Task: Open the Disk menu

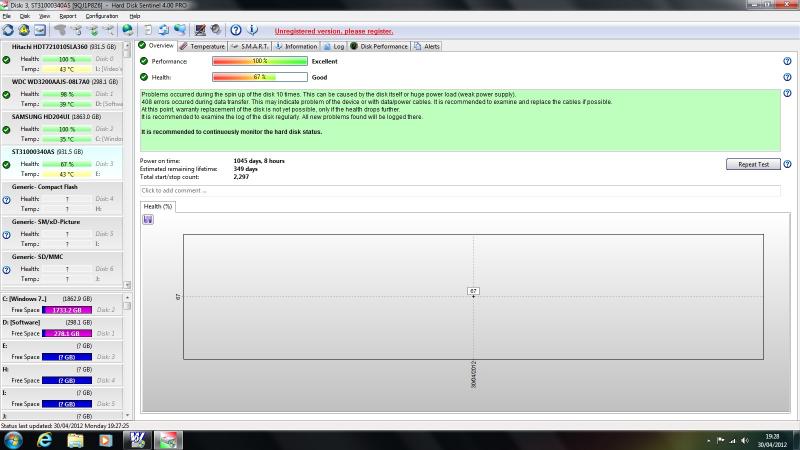Action: pos(24,16)
